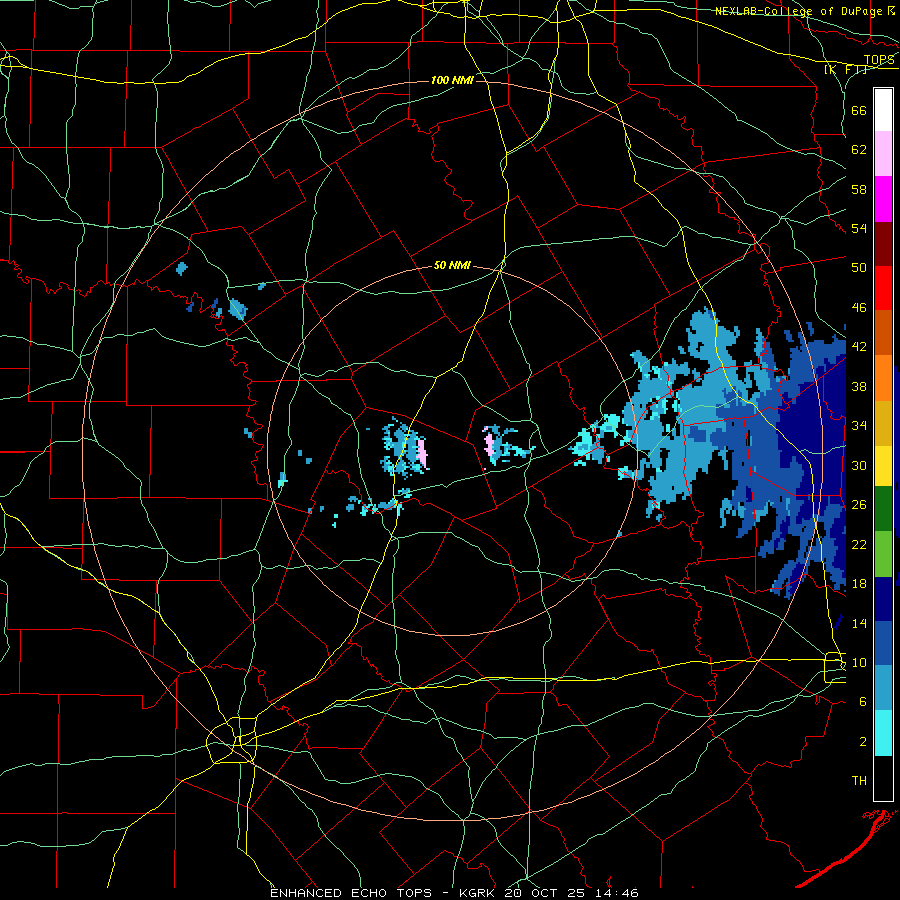Click the TOPS legend title
900x900 pixels.
[879, 60]
